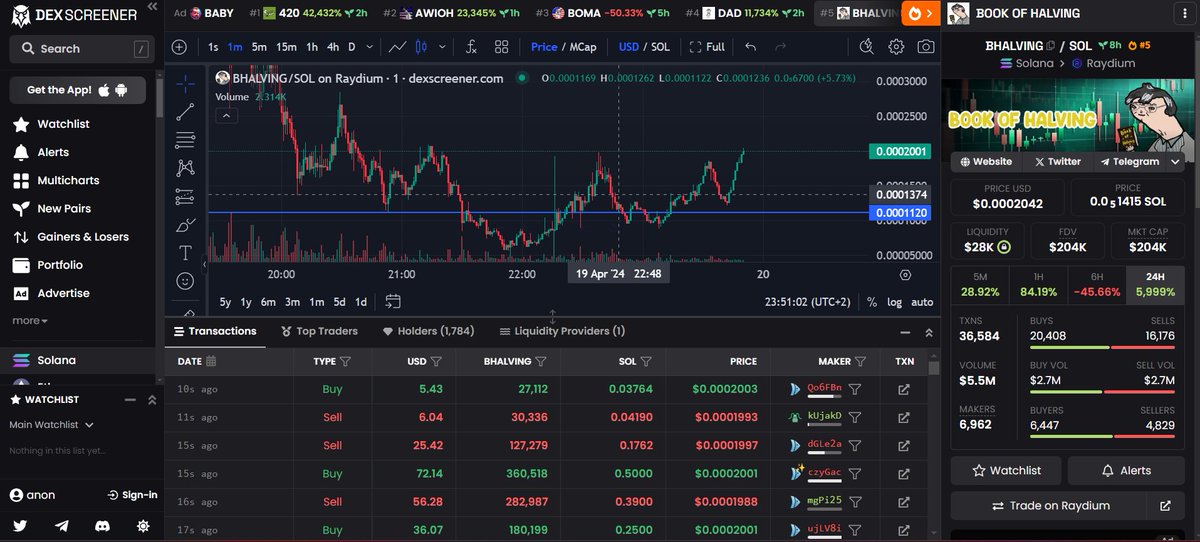
Task: Click the Get the App! button
Action: click(77, 90)
